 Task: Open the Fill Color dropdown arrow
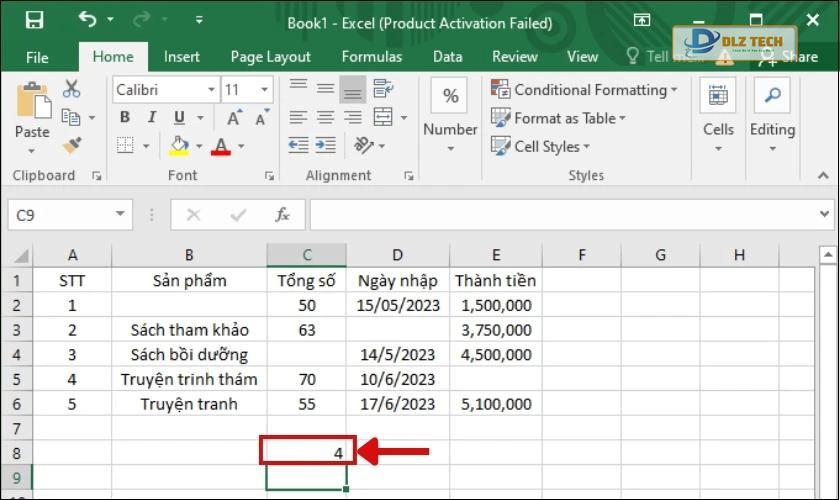tap(199, 146)
